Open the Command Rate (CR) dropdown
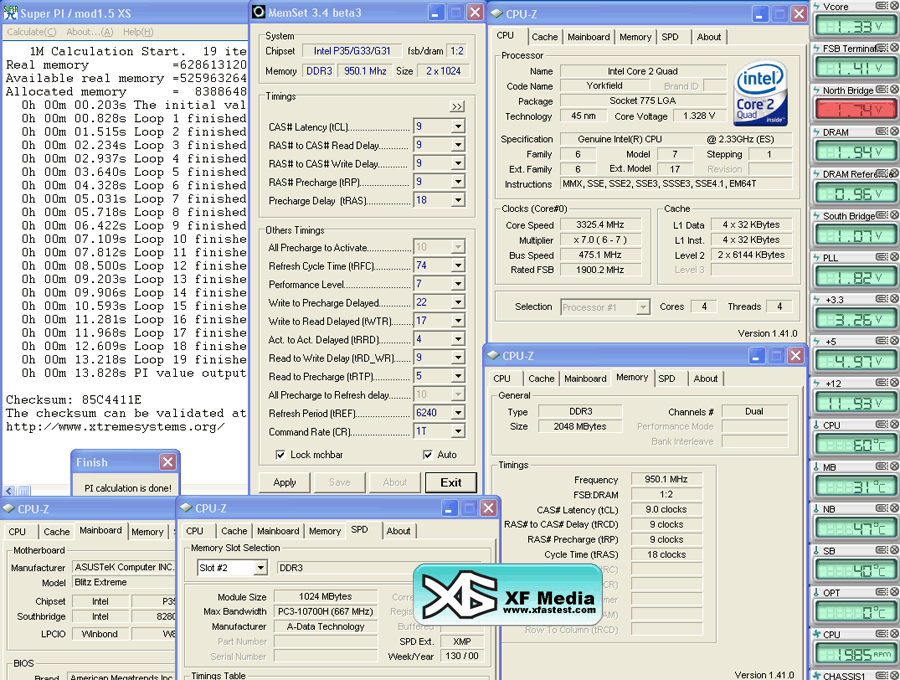 (458, 432)
